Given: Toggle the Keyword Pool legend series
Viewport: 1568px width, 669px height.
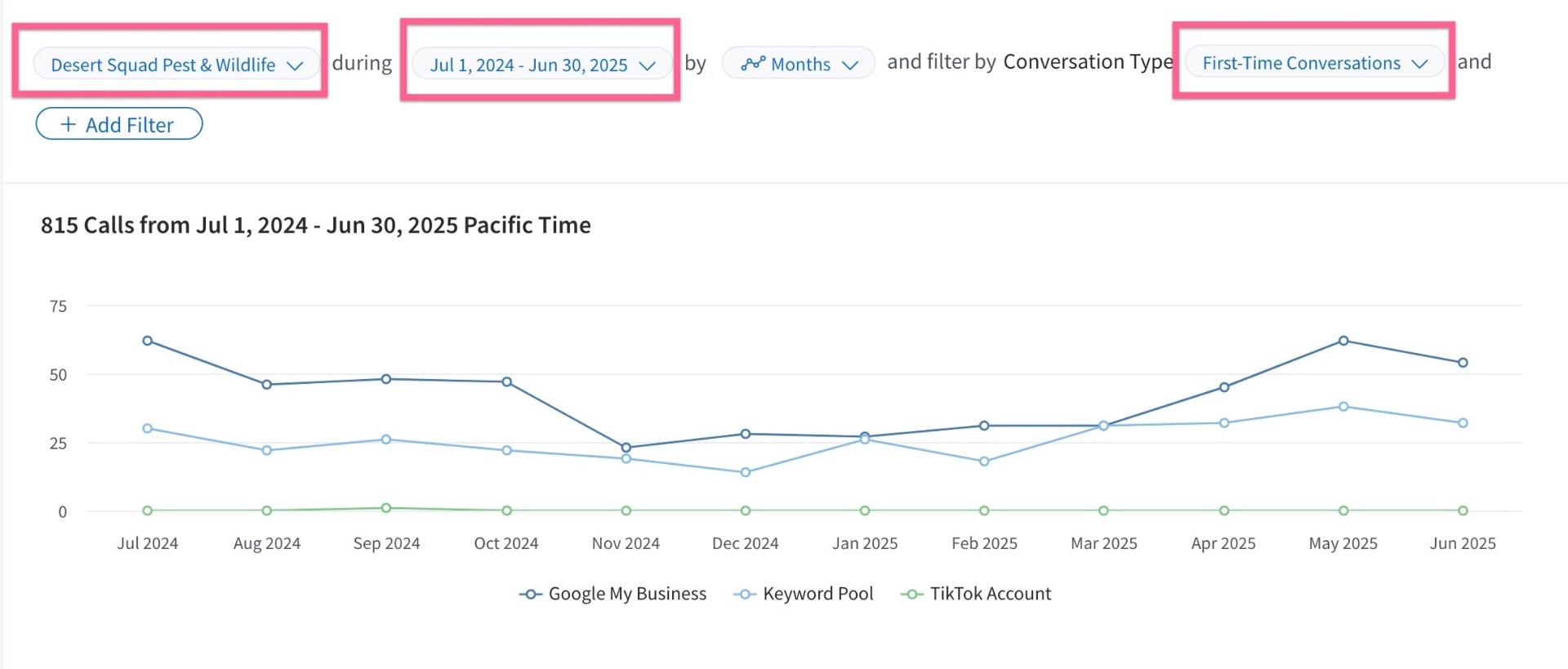Looking at the screenshot, I should [804, 594].
